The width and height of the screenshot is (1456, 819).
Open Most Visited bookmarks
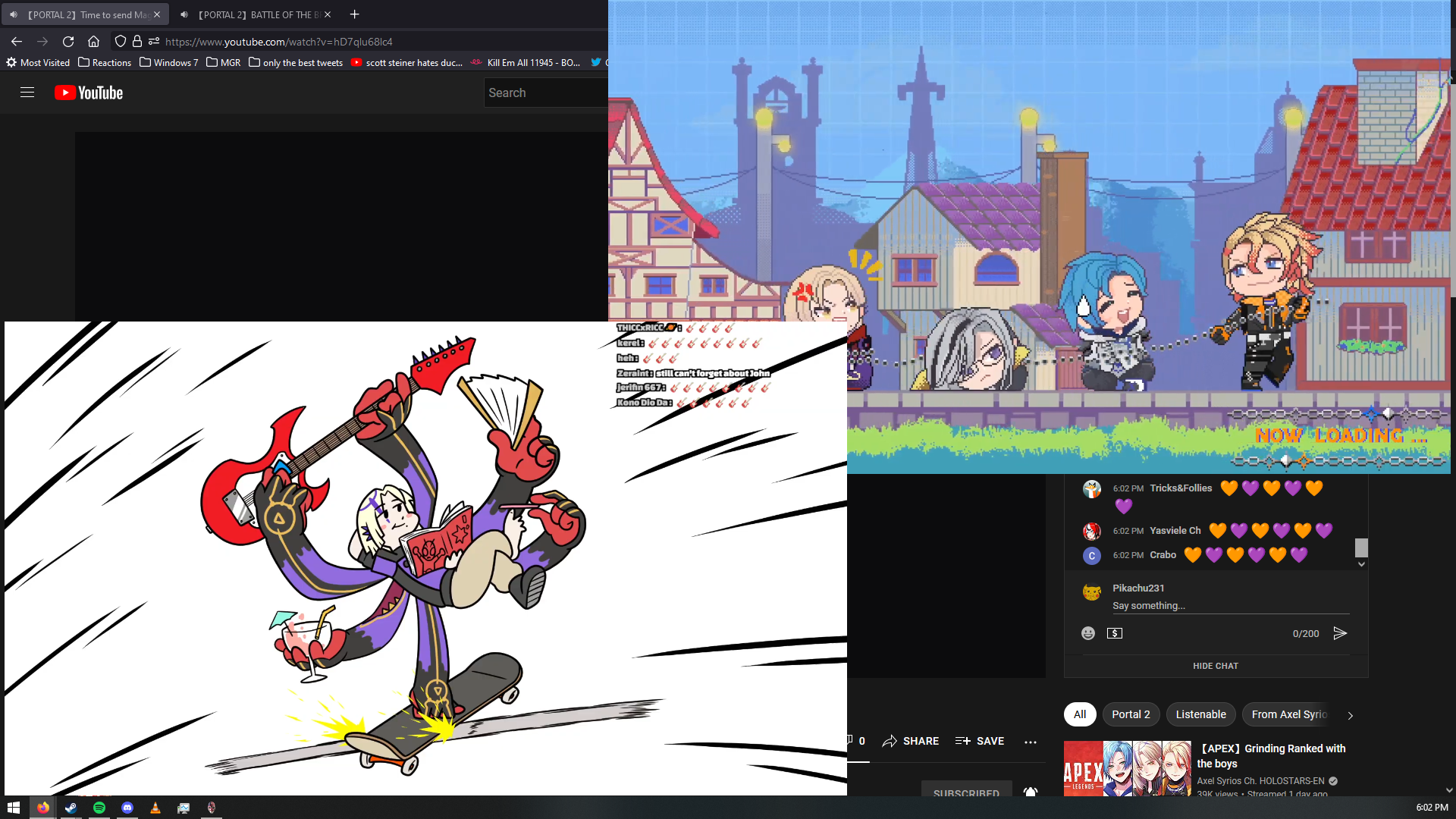pyautogui.click(x=38, y=63)
